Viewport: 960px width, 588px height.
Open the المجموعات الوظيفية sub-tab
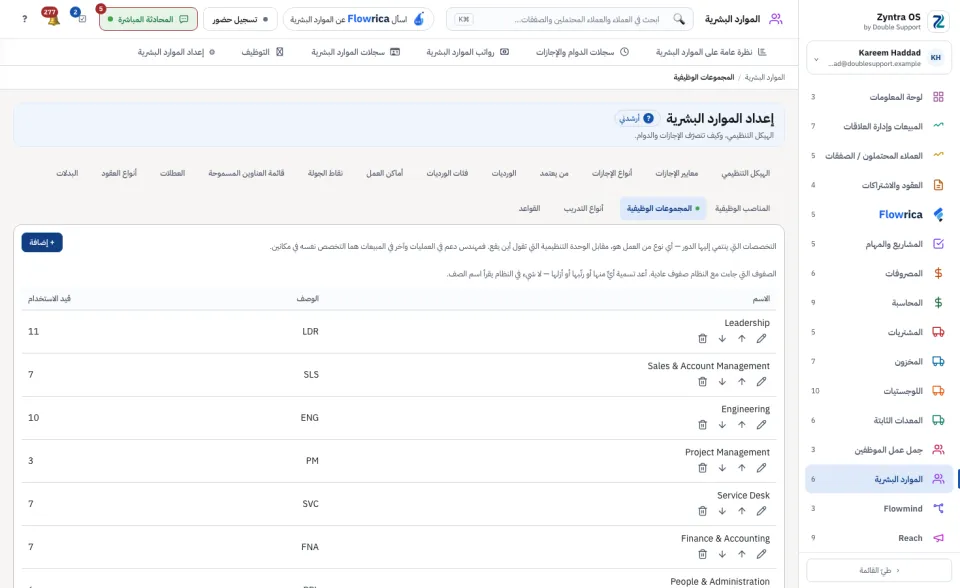pyautogui.click(x=662, y=208)
